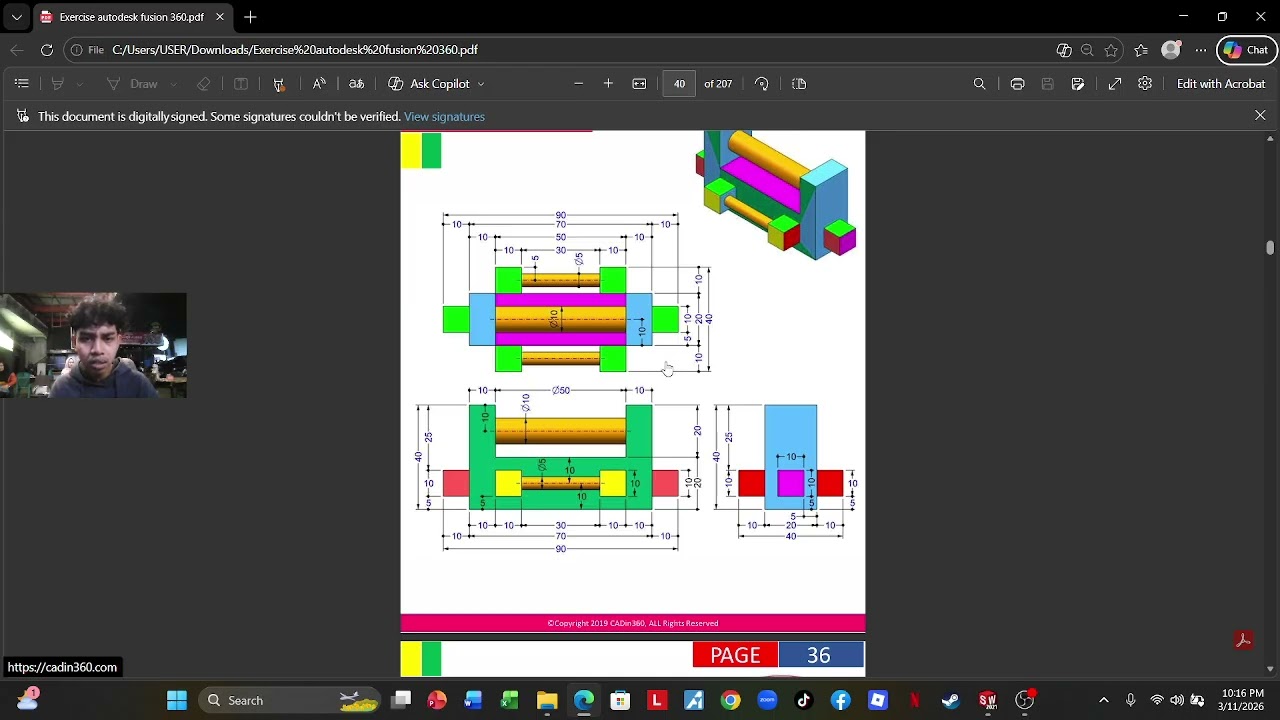
Task: Zoom out with the minus button
Action: (578, 84)
